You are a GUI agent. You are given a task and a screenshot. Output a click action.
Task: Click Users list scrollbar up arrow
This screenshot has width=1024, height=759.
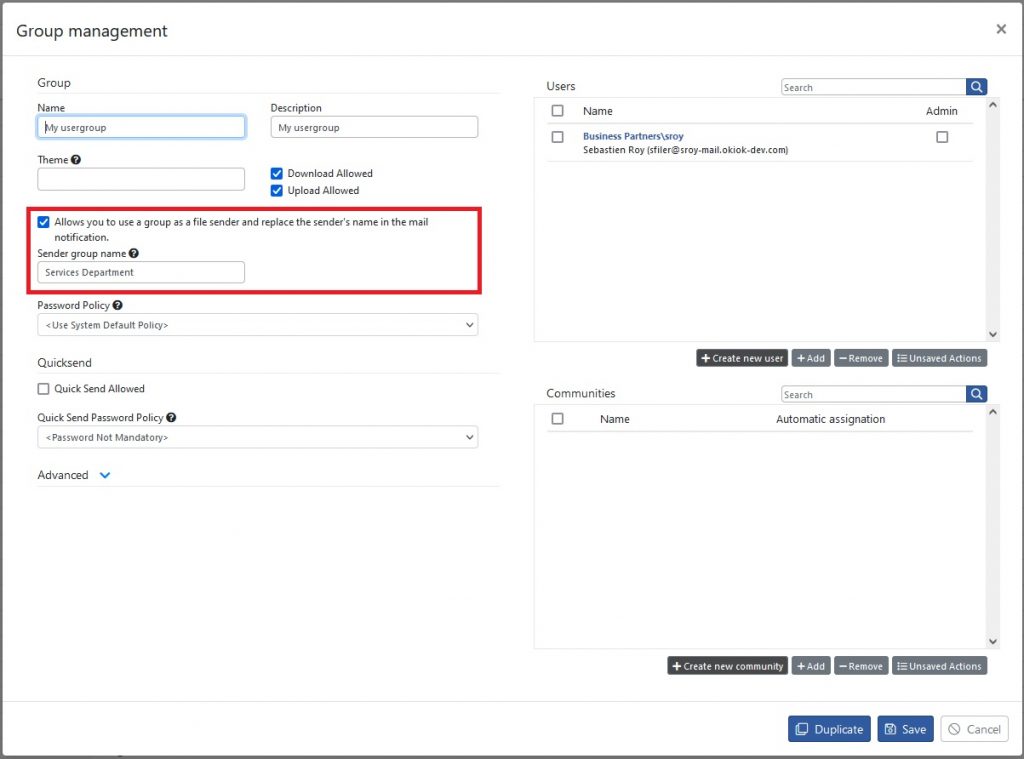click(993, 105)
